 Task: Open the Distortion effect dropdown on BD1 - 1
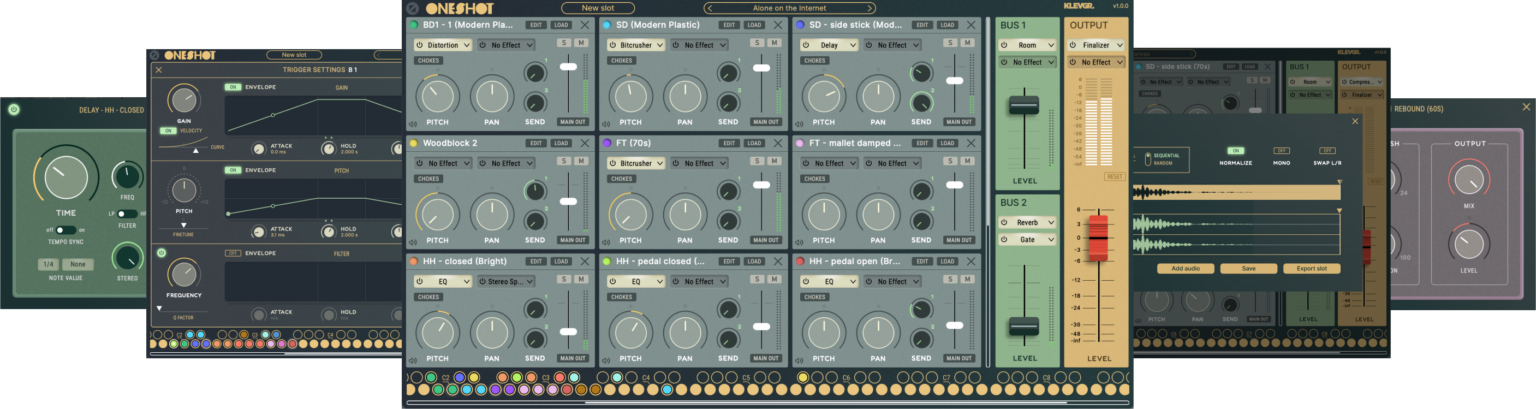tap(442, 45)
